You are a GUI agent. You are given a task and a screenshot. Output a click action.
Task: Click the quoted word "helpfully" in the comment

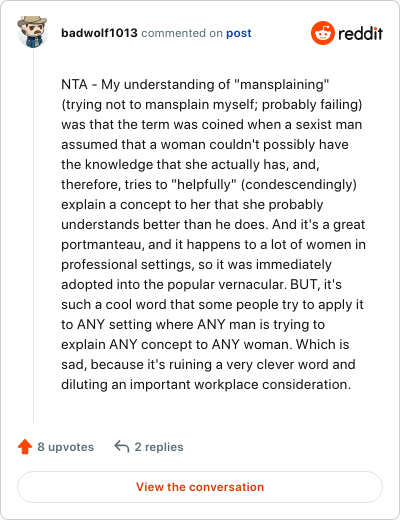point(204,185)
